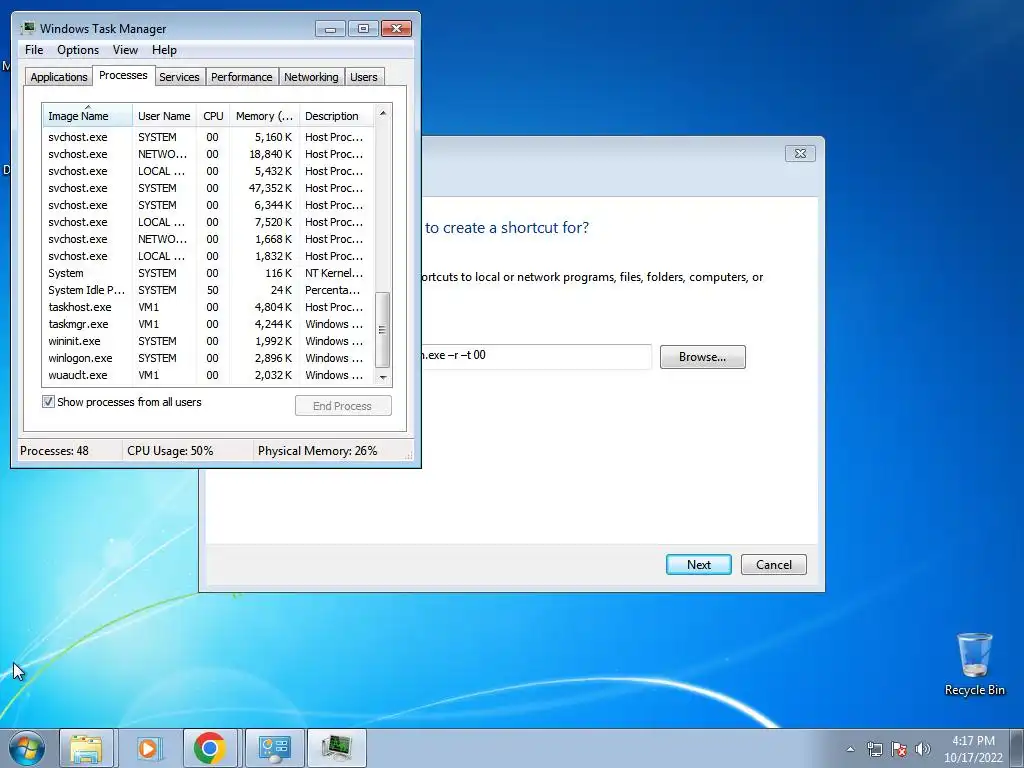The width and height of the screenshot is (1024, 768).
Task: Click Browse in the shortcut wizard
Action: (702, 357)
